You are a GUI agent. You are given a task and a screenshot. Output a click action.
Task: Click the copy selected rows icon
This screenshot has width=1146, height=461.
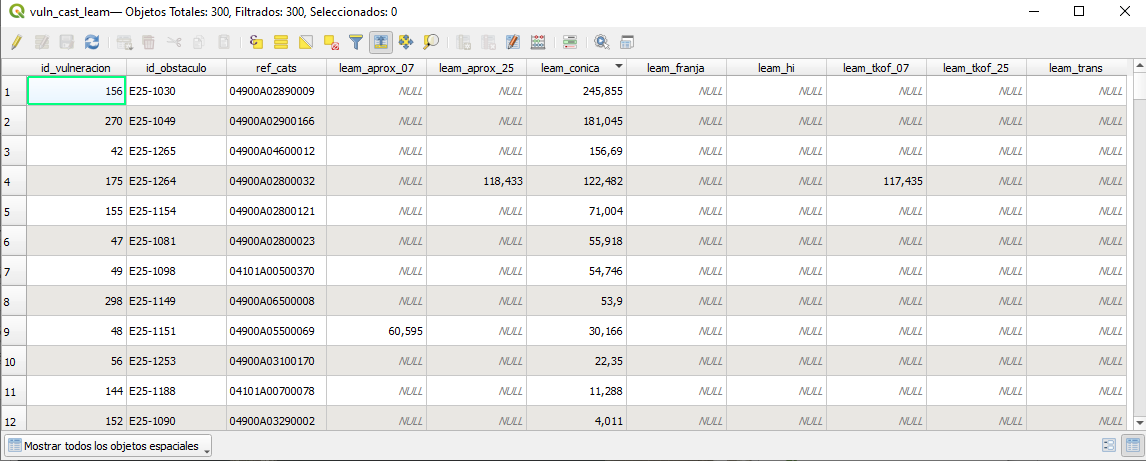point(198,42)
